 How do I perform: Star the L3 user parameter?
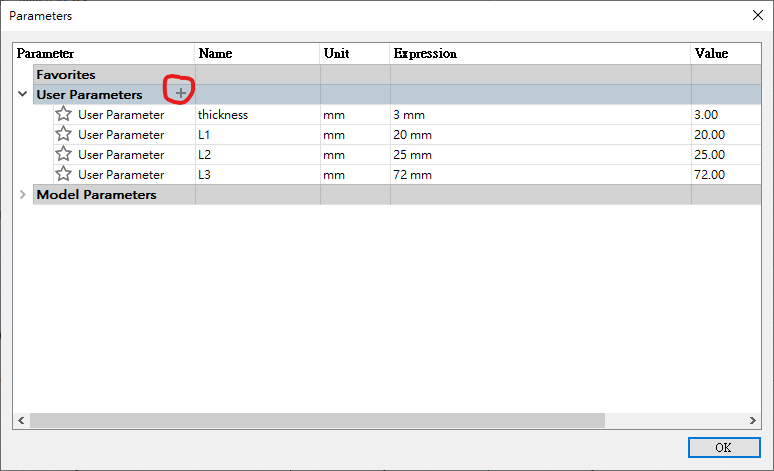pos(64,175)
